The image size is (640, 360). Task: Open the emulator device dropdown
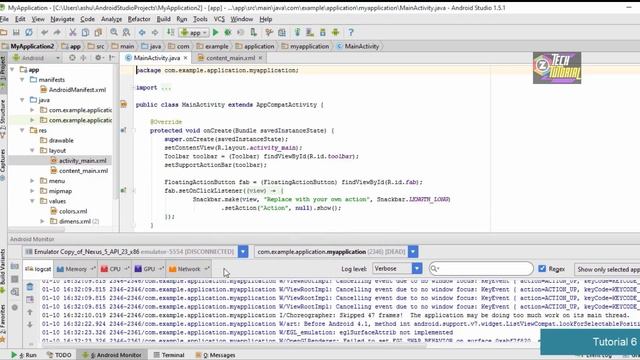pyautogui.click(x=243, y=251)
